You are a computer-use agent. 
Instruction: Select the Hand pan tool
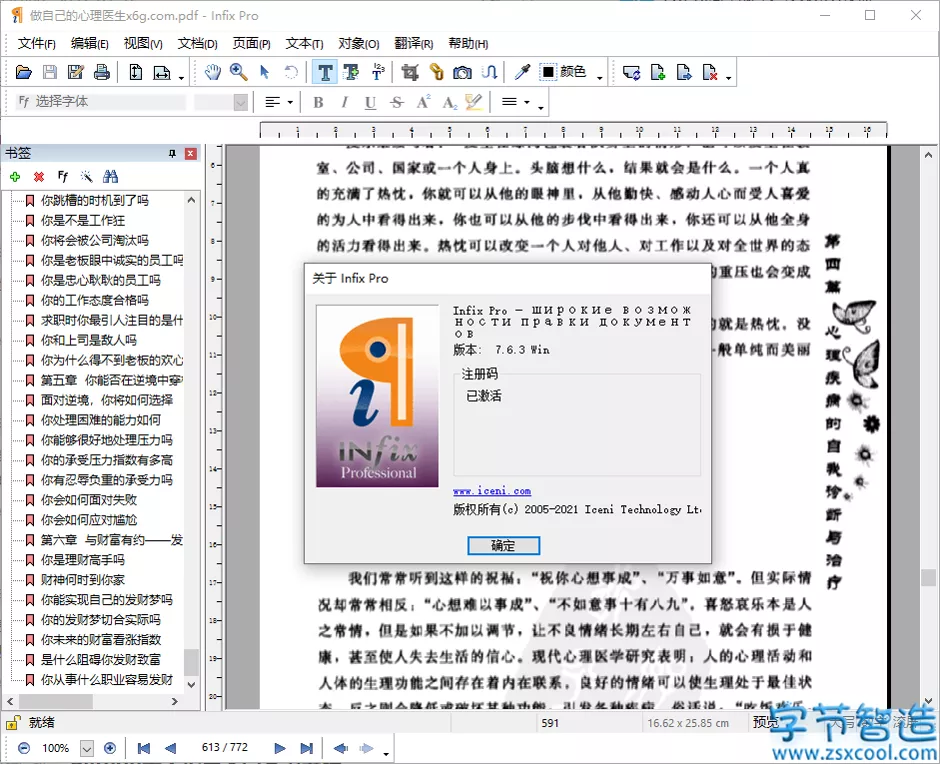click(213, 73)
